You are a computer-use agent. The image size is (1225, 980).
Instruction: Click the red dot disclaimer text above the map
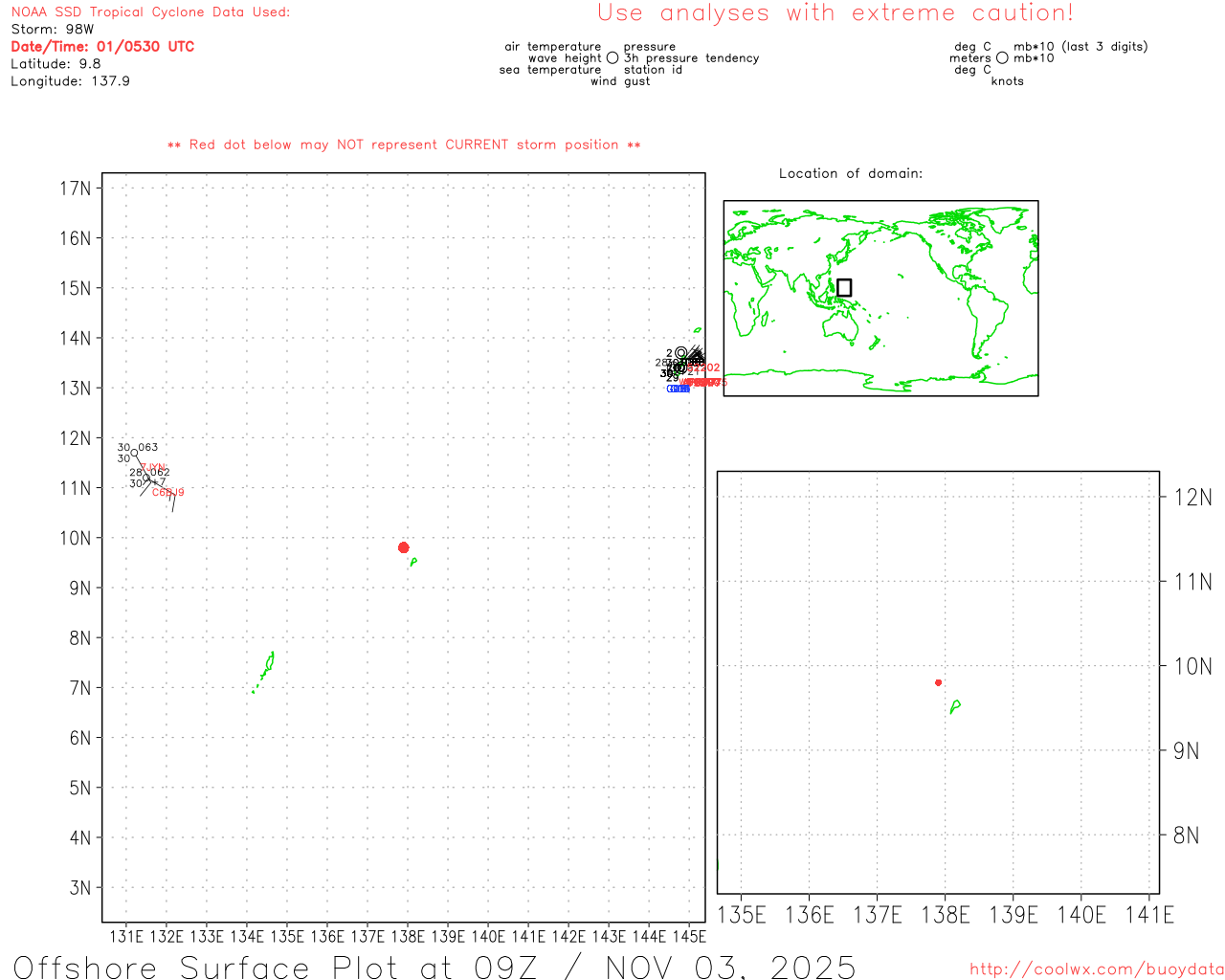(x=404, y=145)
